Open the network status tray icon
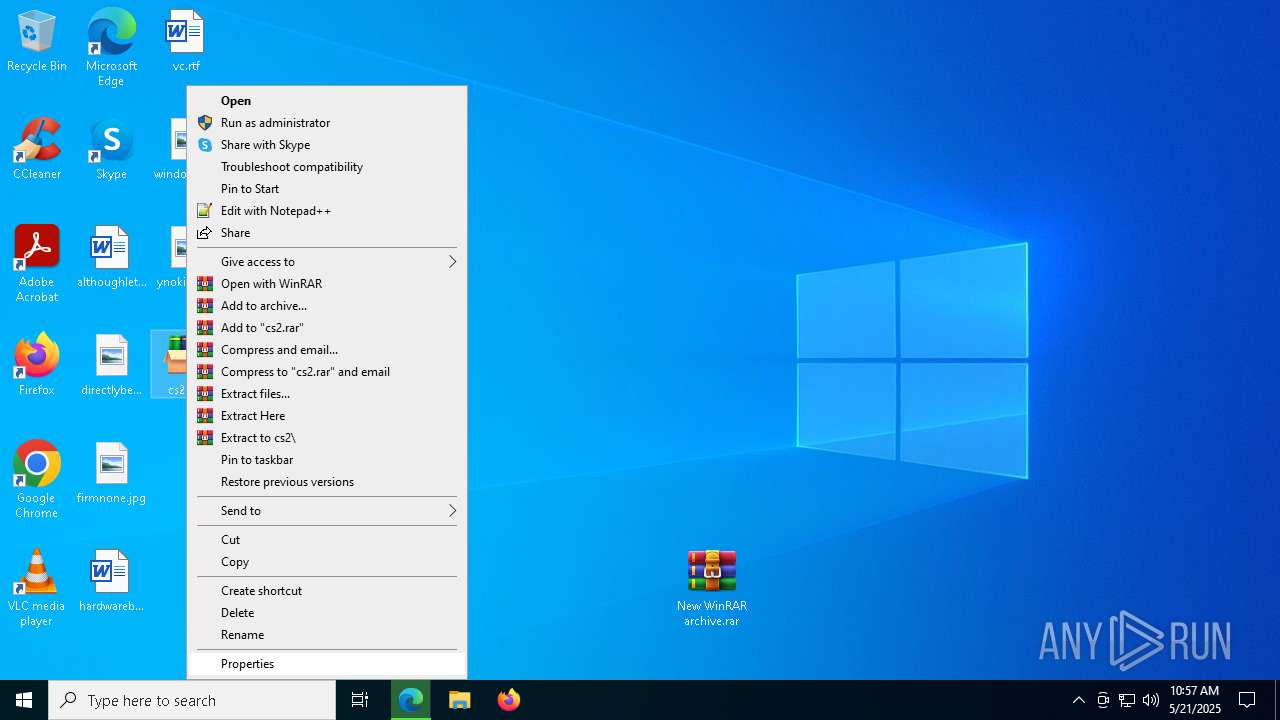This screenshot has width=1280, height=720. coord(1127,700)
